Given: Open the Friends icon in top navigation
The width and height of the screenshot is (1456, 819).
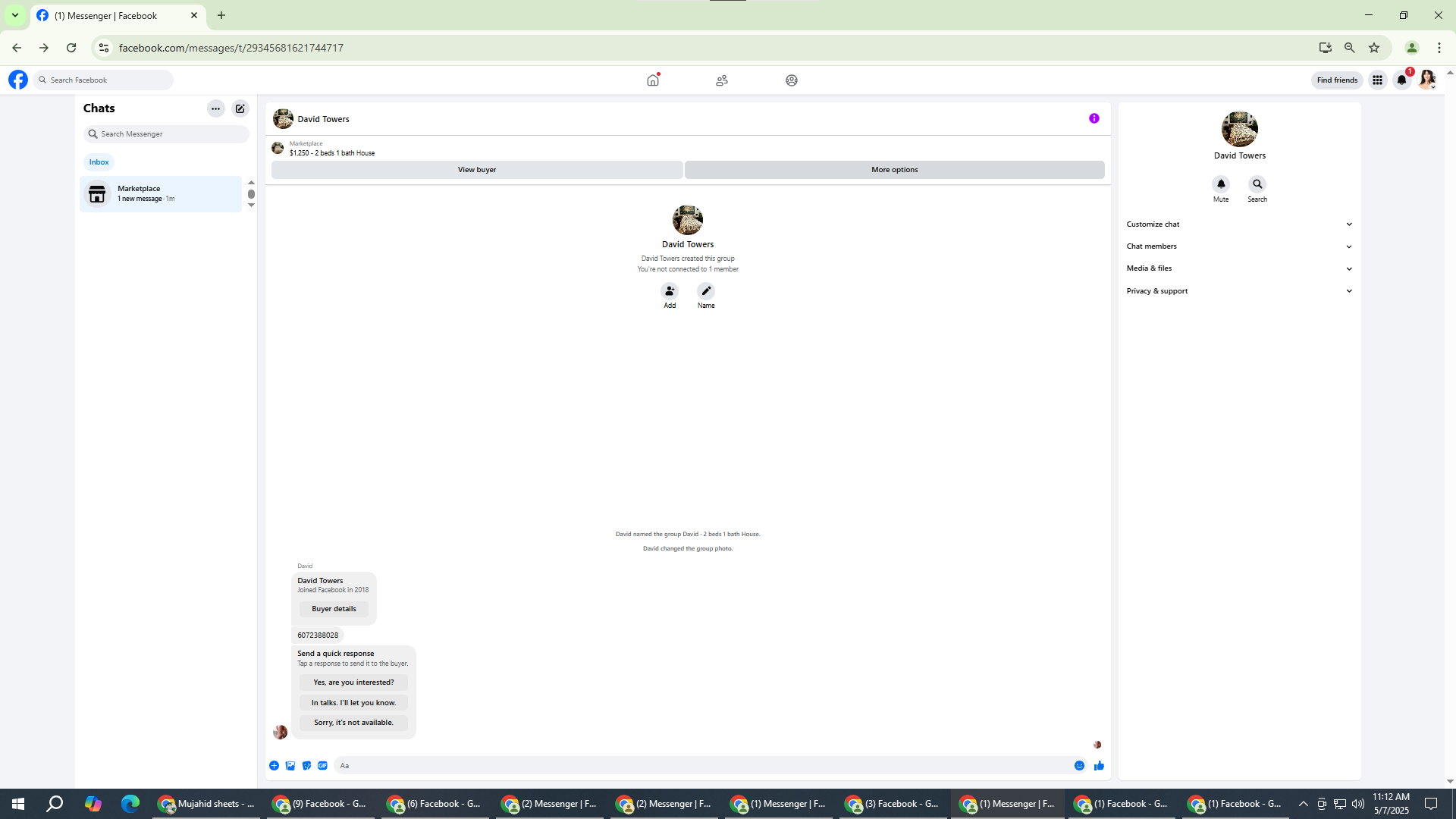Looking at the screenshot, I should (722, 80).
